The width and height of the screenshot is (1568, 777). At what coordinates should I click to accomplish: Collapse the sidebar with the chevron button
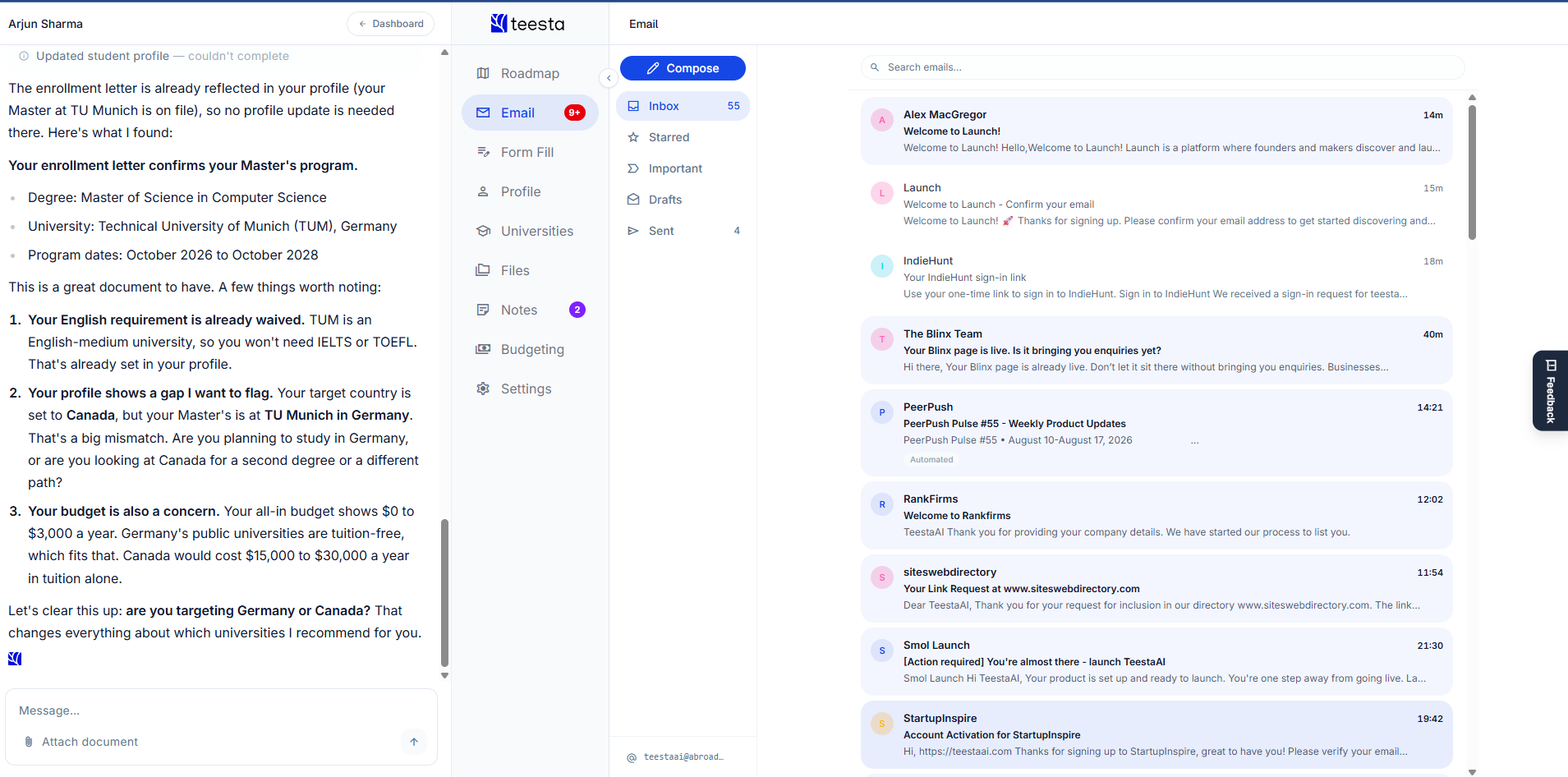[609, 78]
